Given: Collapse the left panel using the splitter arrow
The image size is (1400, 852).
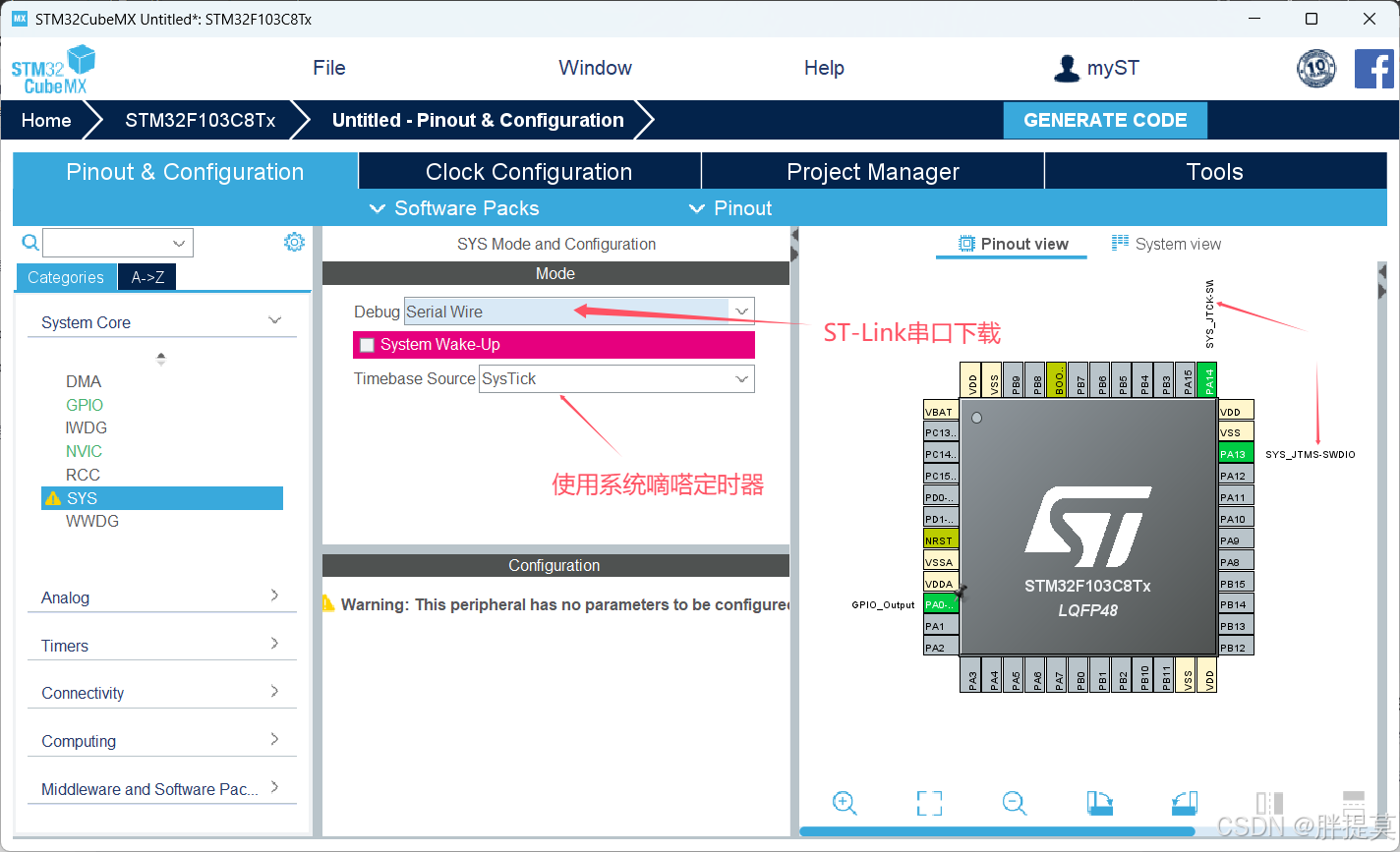Looking at the screenshot, I should (794, 236).
